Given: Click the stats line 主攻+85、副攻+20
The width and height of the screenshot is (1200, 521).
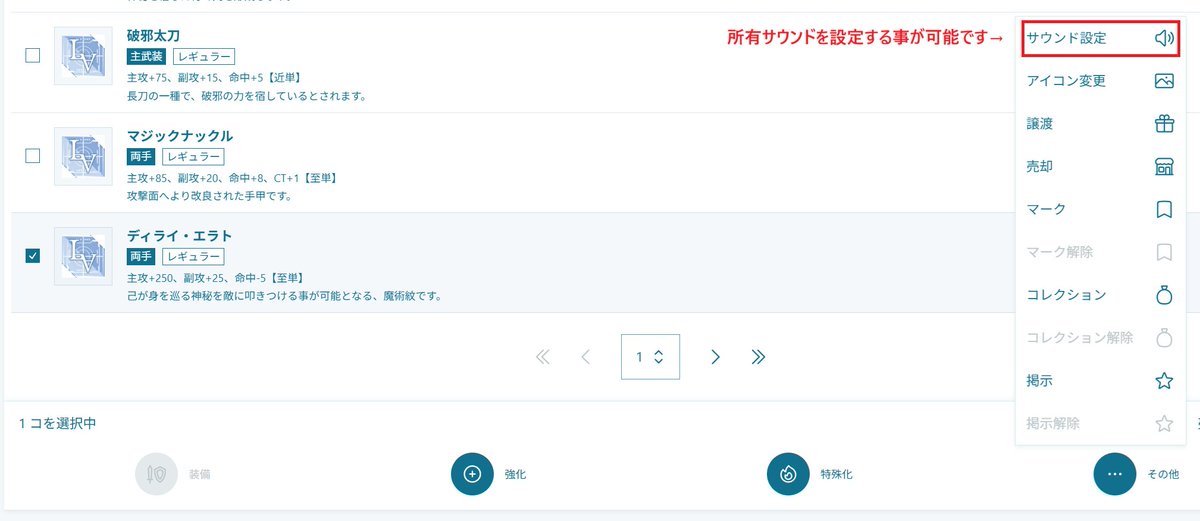Looking at the screenshot, I should (x=232, y=177).
